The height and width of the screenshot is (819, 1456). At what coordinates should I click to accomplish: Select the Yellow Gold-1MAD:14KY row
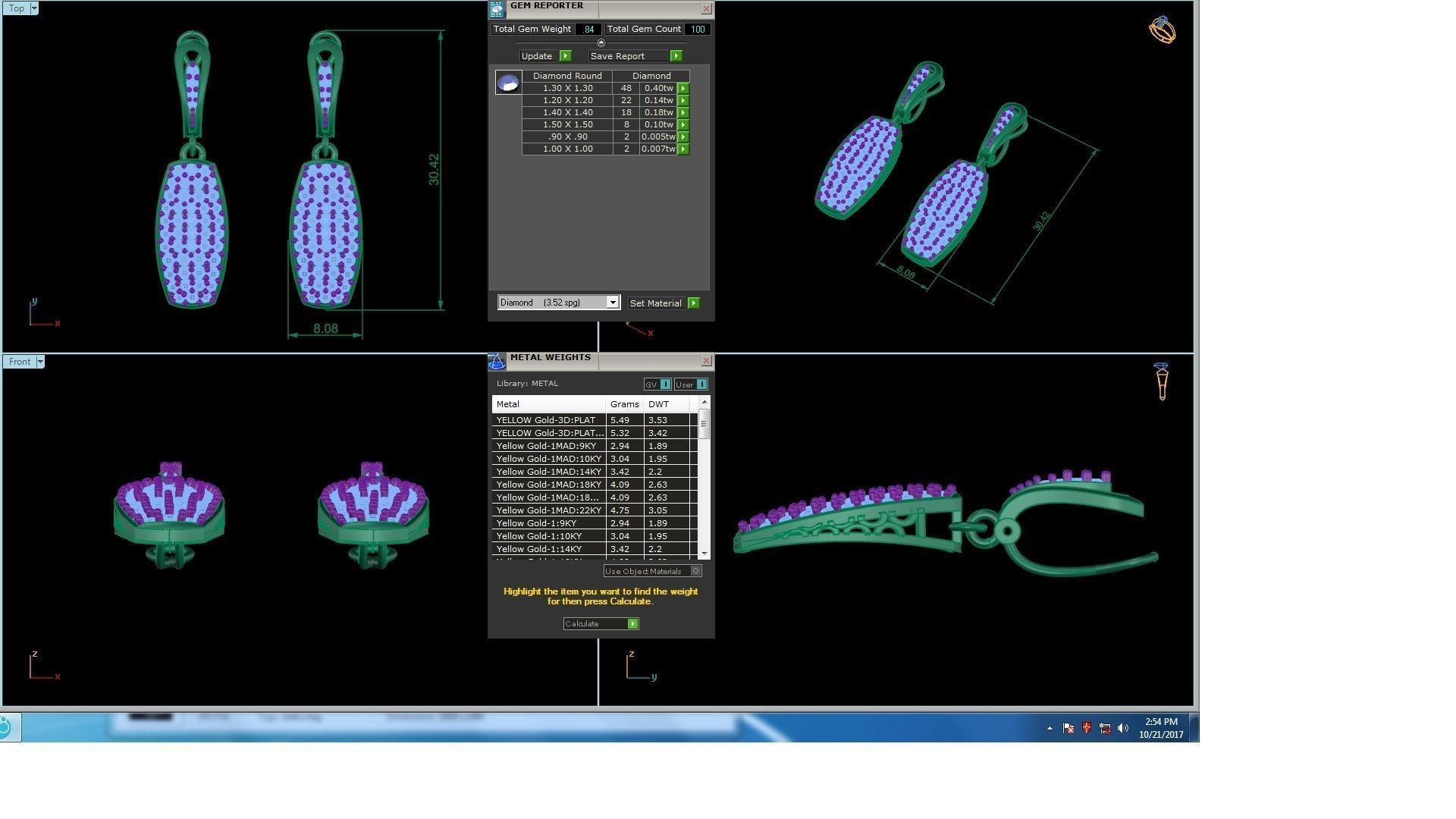(x=595, y=472)
